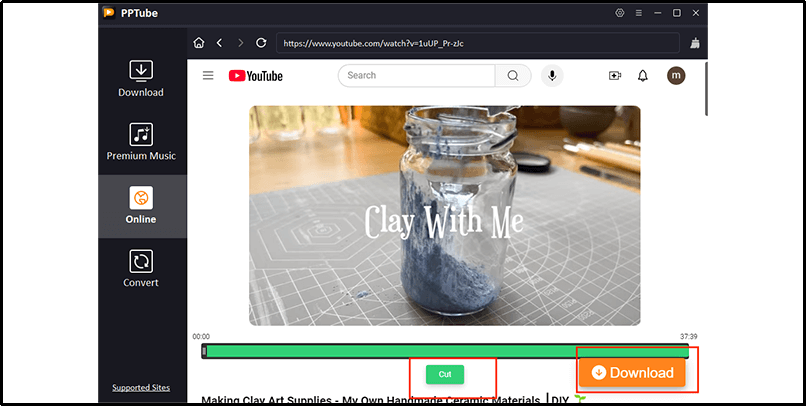The height and width of the screenshot is (406, 806).
Task: Expand the YouTube guide hamburger menu
Action: click(208, 75)
